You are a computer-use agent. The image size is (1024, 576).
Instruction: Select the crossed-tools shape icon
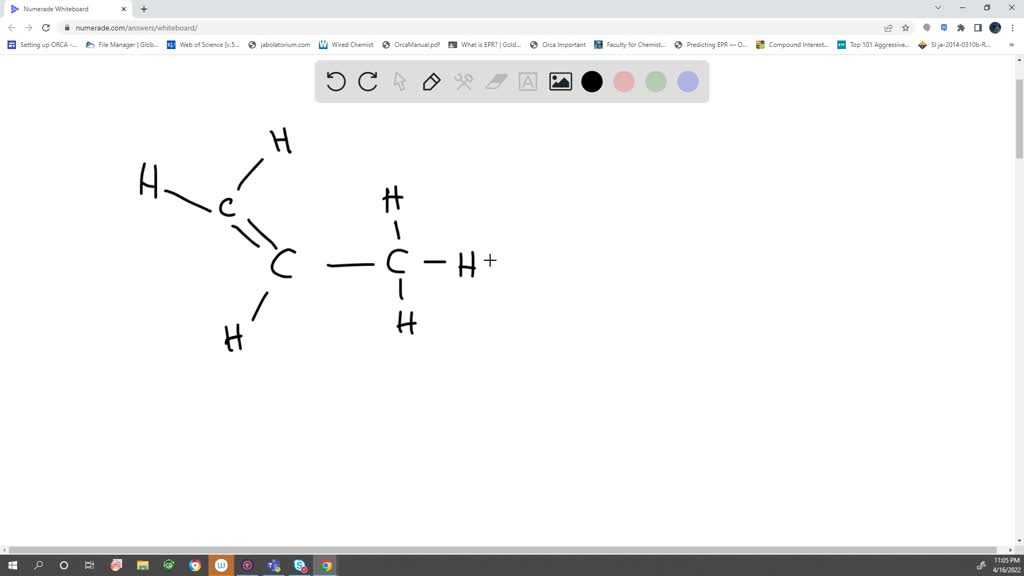tap(464, 82)
